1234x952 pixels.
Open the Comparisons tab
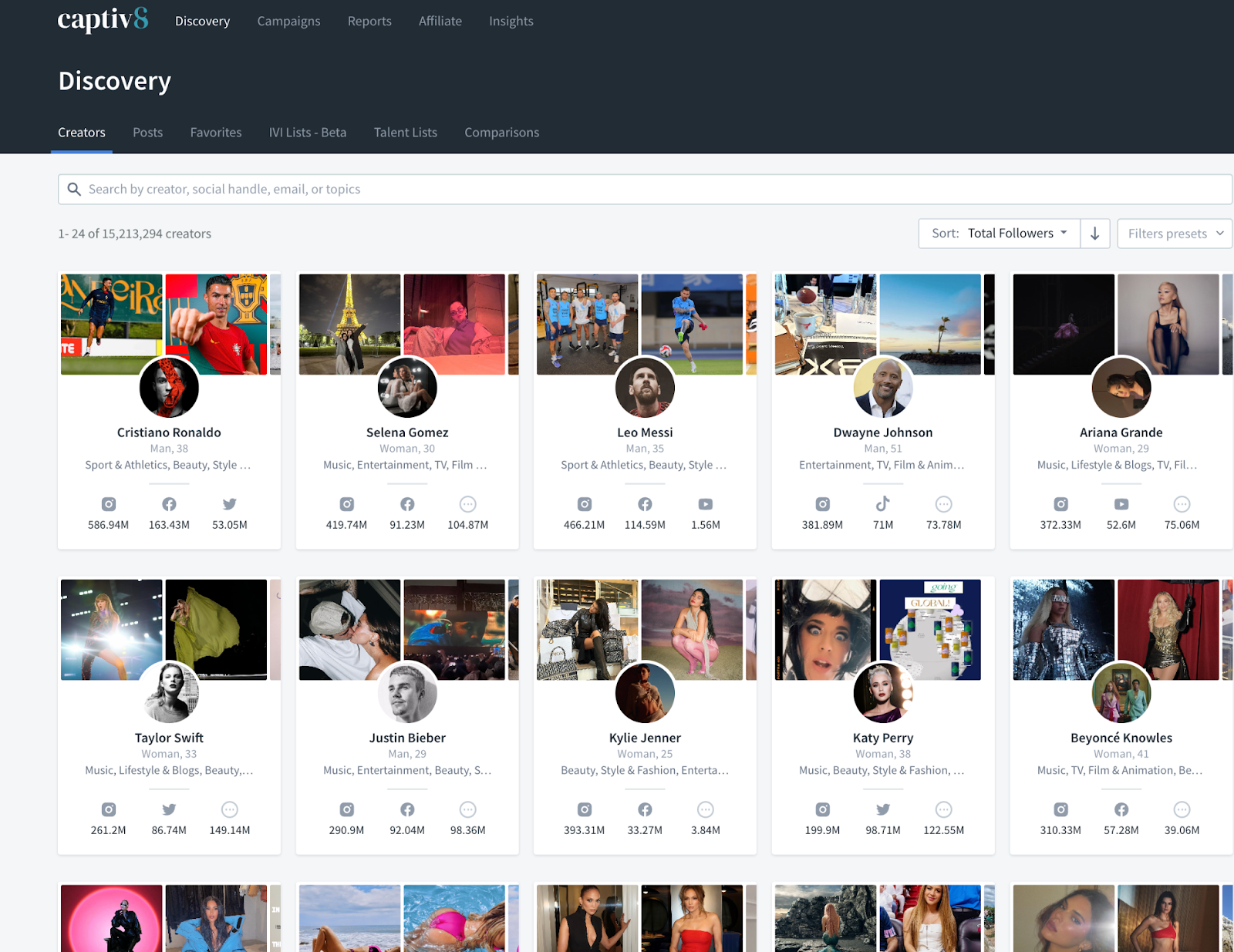click(502, 133)
